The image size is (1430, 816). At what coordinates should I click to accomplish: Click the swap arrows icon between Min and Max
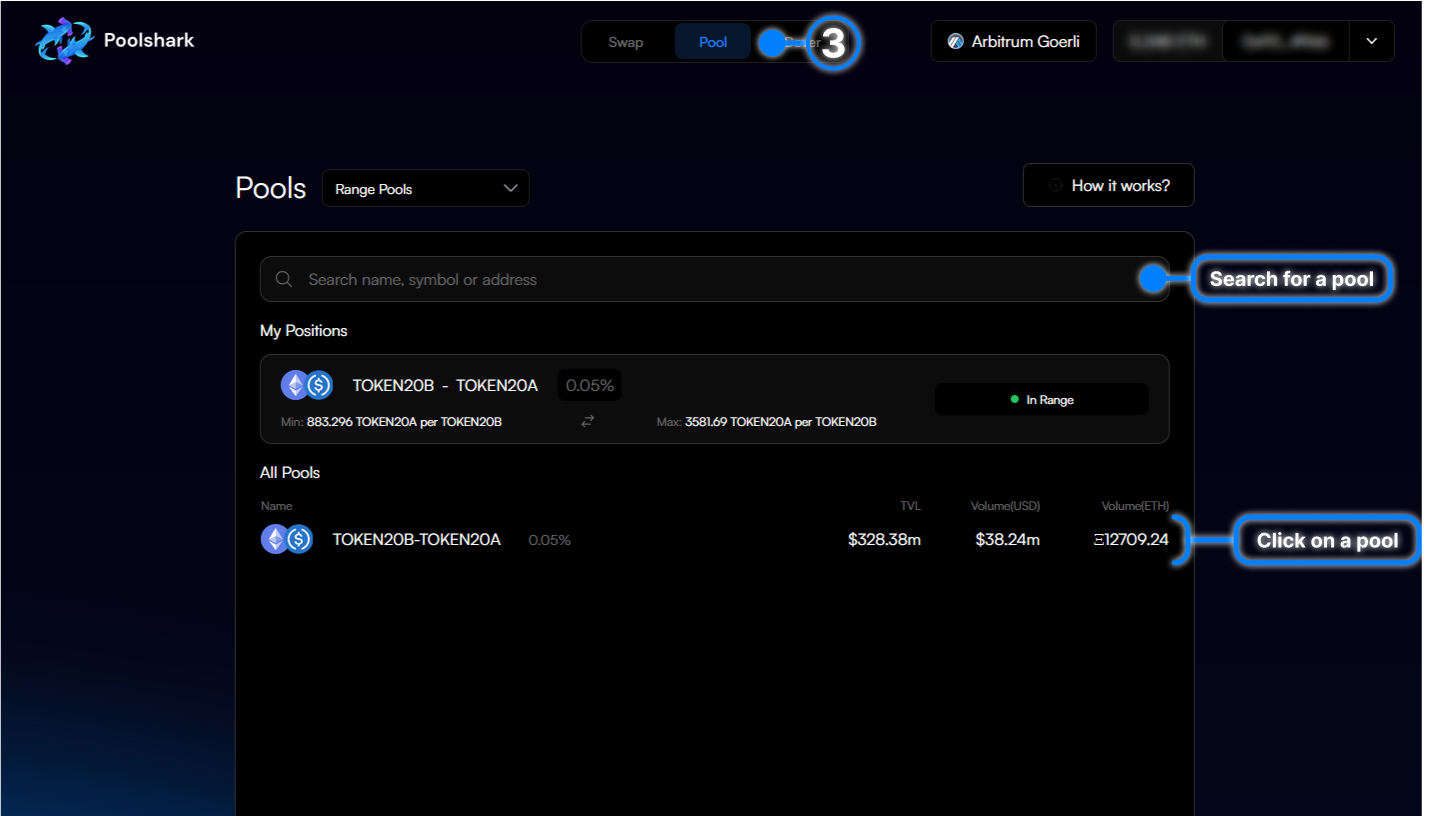tap(588, 422)
